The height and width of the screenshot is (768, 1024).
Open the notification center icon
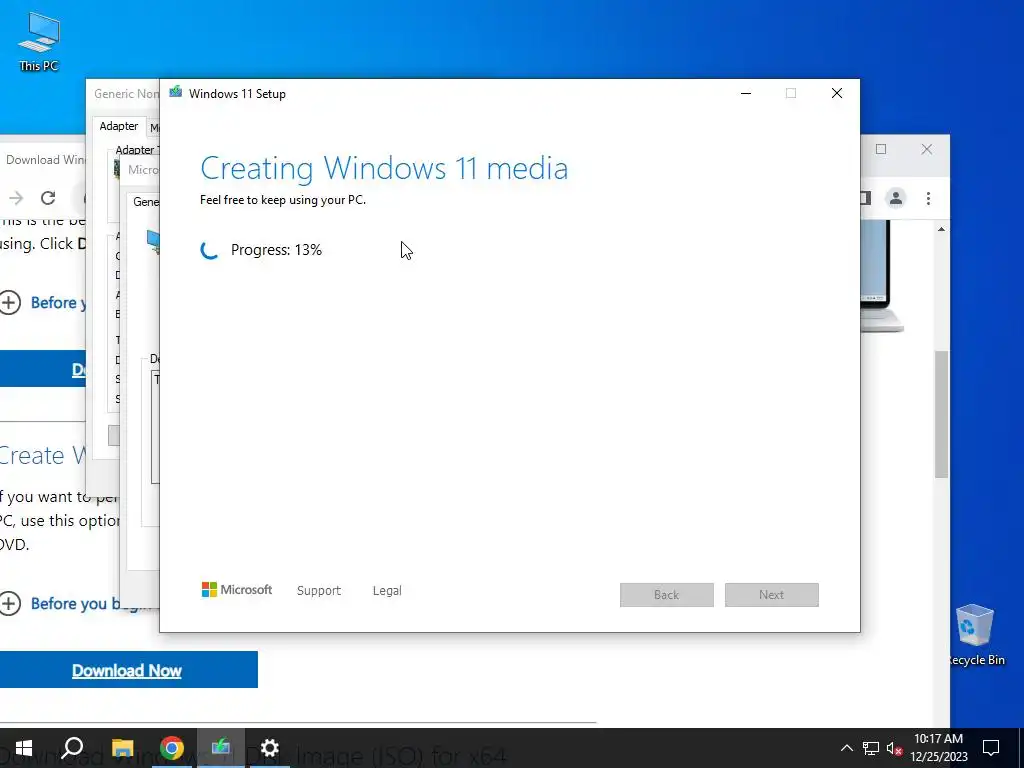pyautogui.click(x=991, y=748)
